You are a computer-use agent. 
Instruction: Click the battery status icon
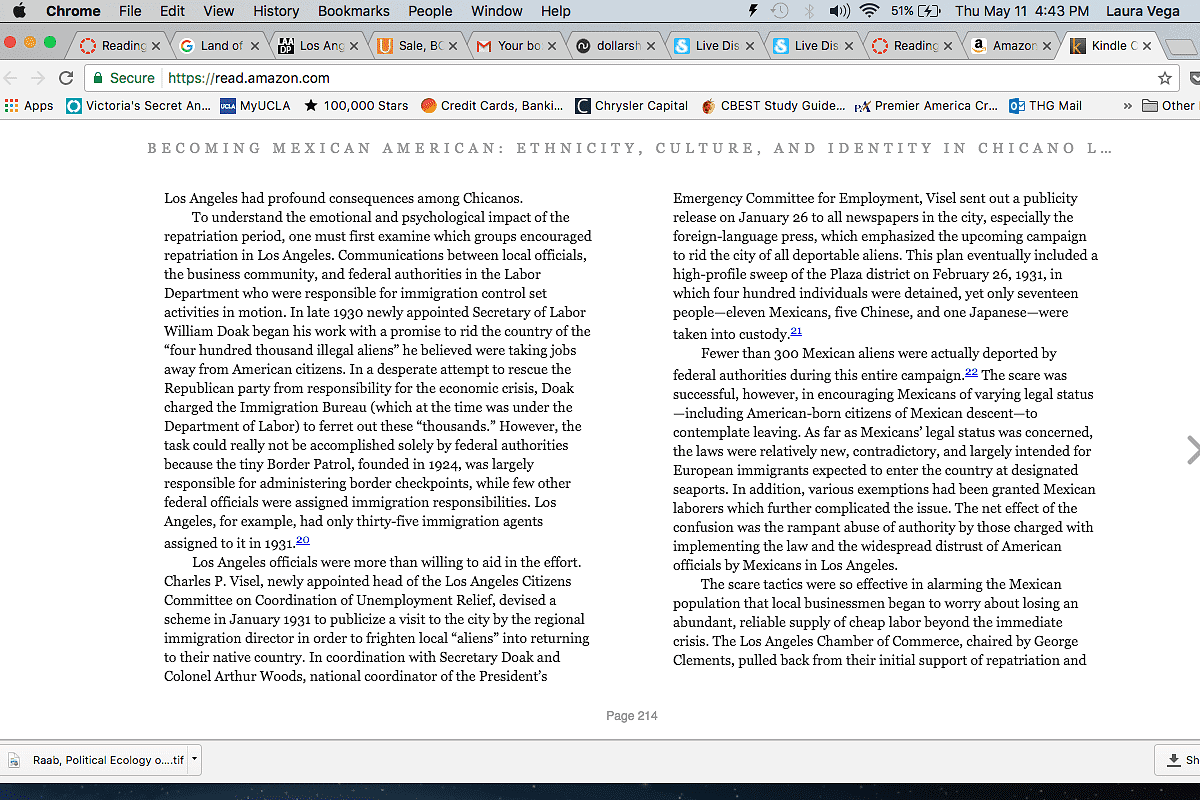(x=929, y=11)
